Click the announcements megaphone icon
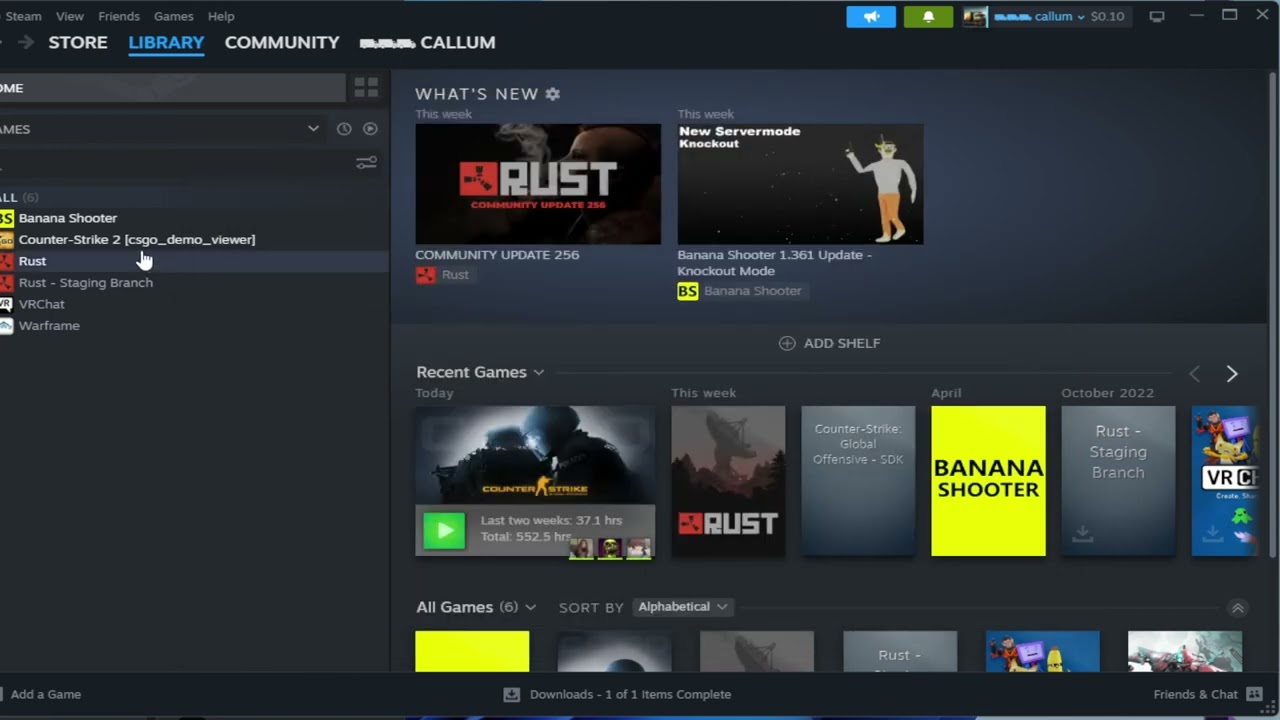The height and width of the screenshot is (720, 1280). pos(871,17)
